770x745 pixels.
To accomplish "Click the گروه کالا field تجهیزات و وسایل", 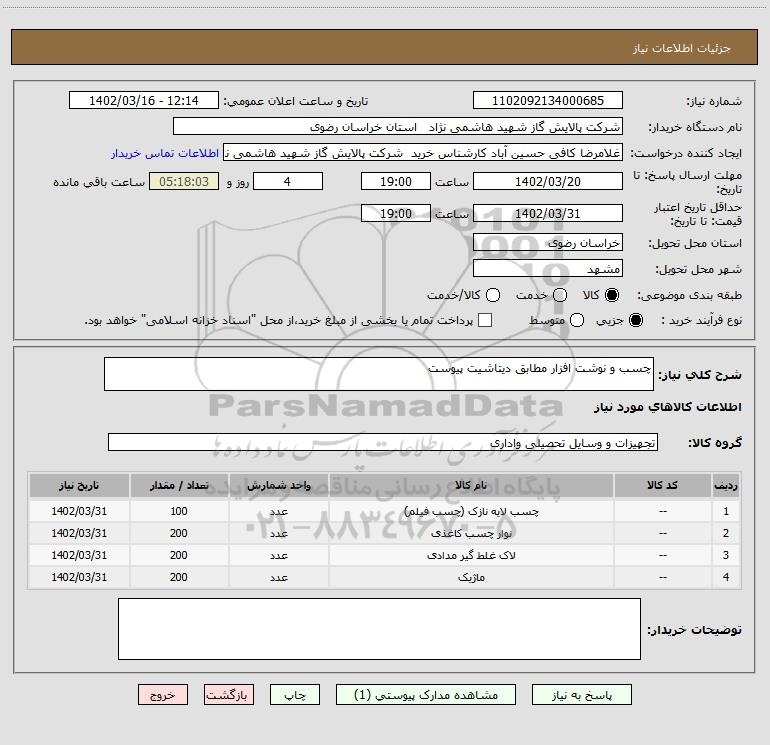I will click(x=383, y=442).
